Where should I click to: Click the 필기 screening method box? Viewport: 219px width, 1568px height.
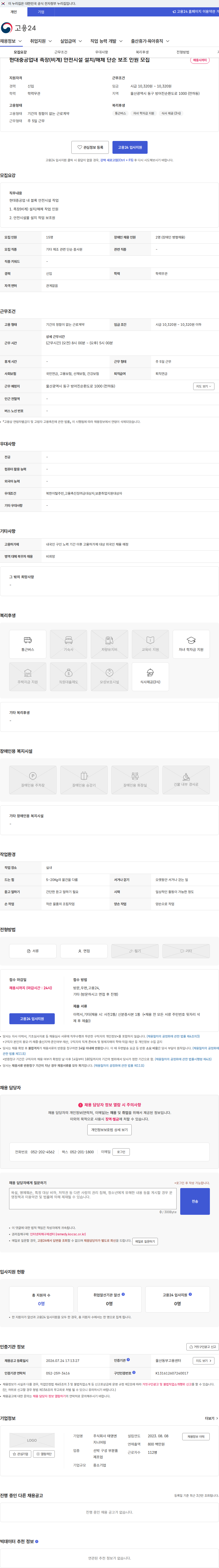(x=135, y=951)
